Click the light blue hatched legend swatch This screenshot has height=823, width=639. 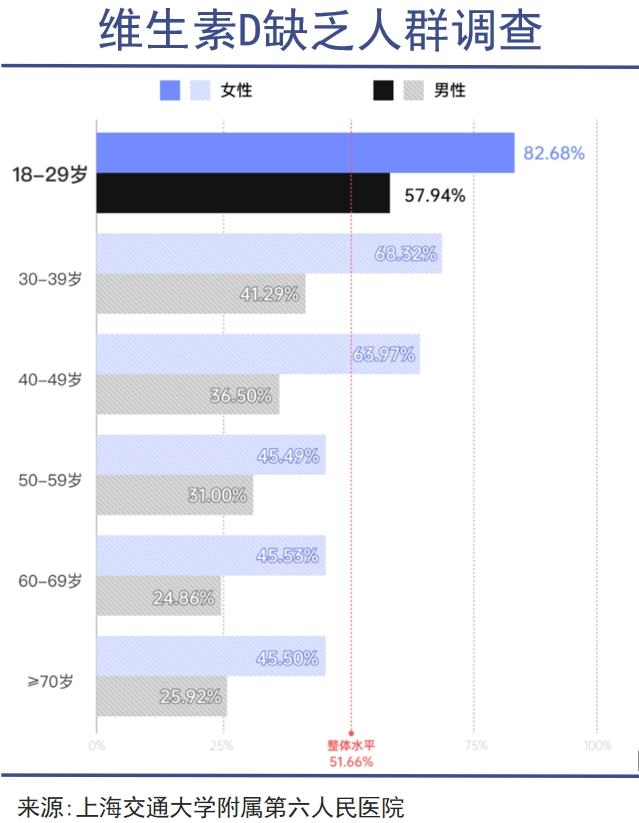[x=198, y=91]
